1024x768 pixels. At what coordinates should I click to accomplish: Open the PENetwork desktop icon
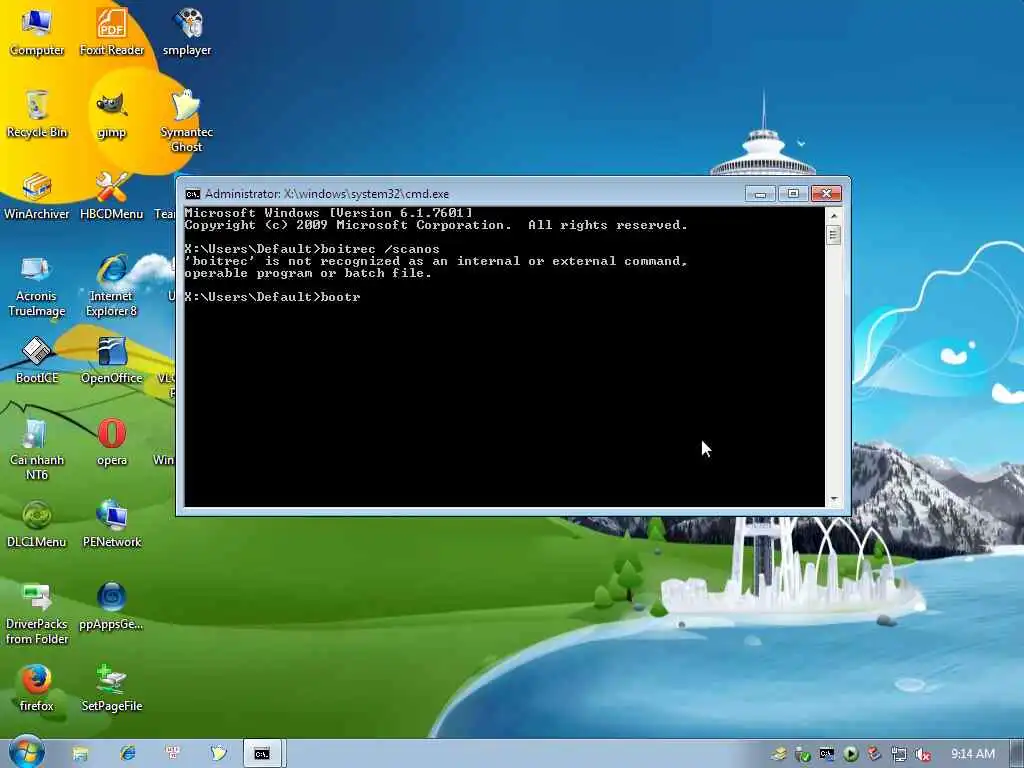click(x=112, y=524)
